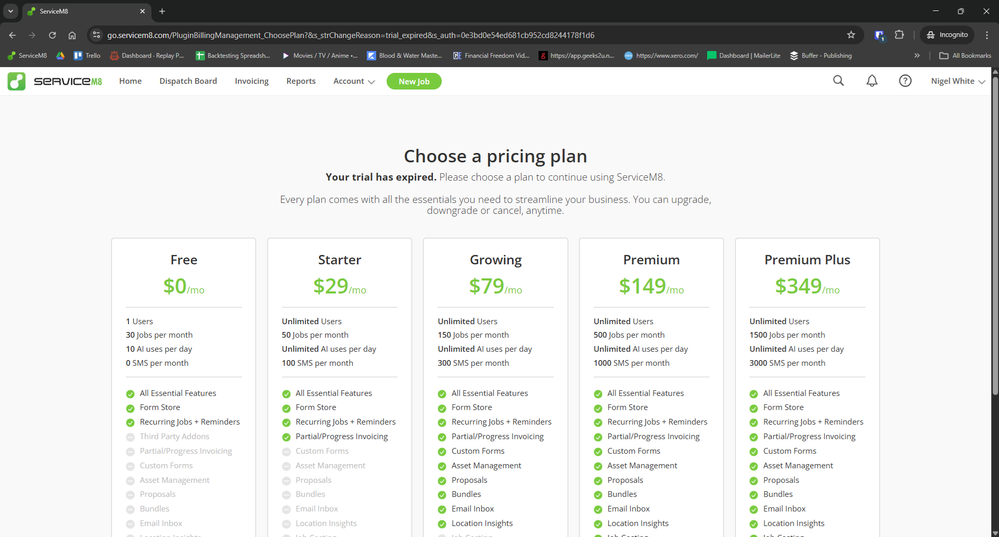Select the Premium Plus plan title
The height and width of the screenshot is (537, 999).
tap(807, 260)
